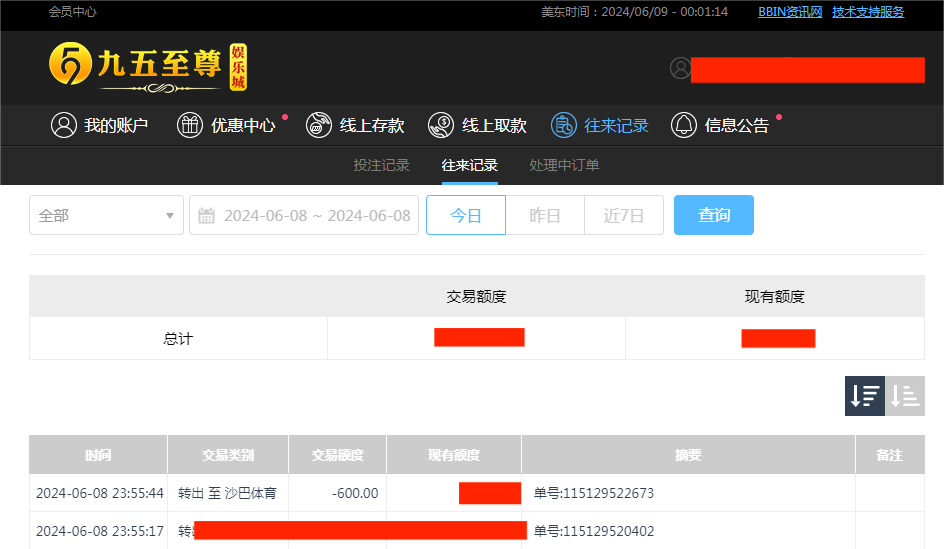Sort records in descending order
The width and height of the screenshot is (944, 549).
tap(865, 396)
